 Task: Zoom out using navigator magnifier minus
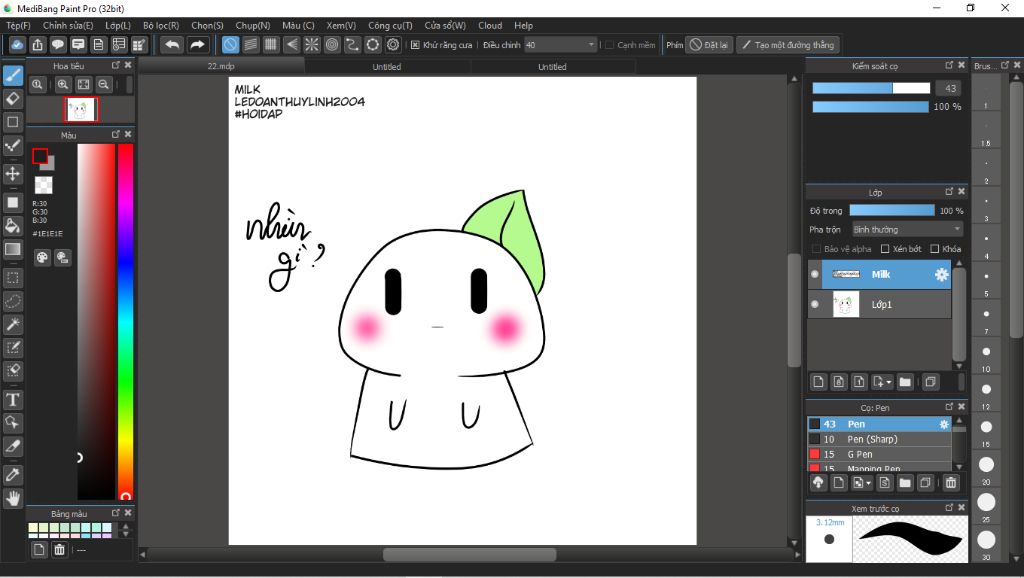(103, 84)
